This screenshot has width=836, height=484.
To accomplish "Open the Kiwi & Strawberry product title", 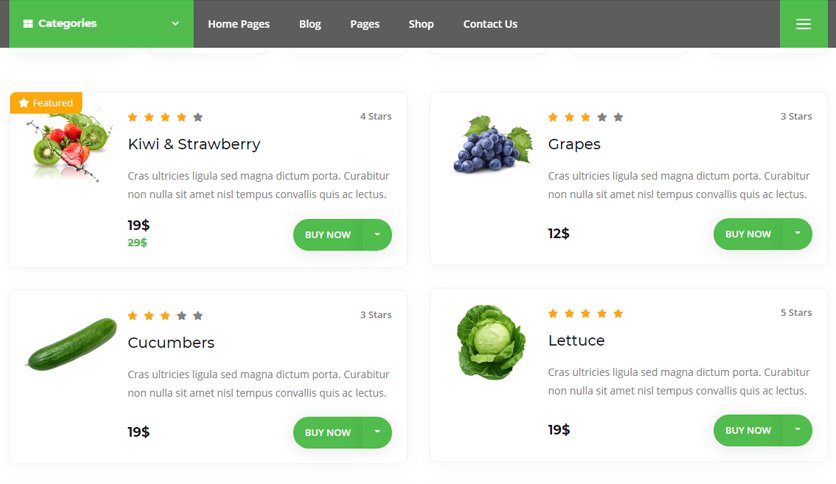I will [x=194, y=144].
